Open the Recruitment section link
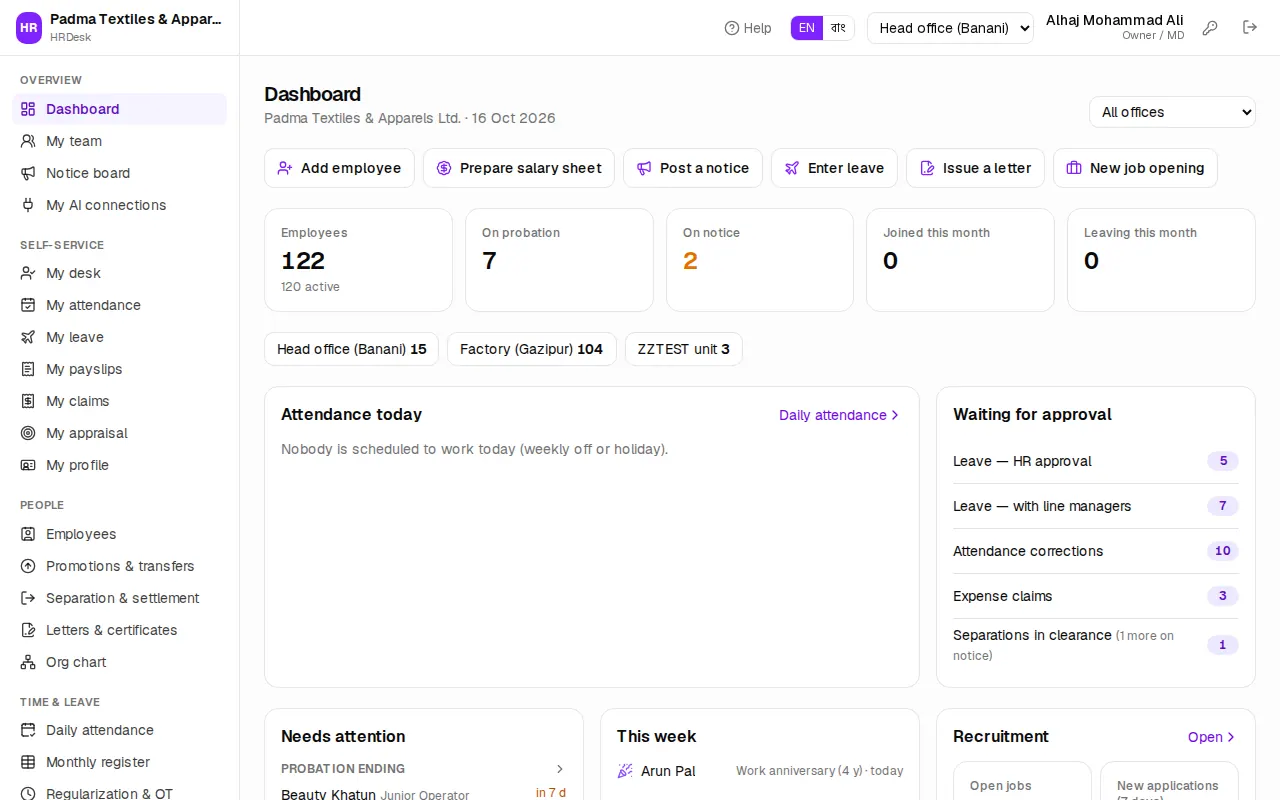The image size is (1280, 800). 1212,737
